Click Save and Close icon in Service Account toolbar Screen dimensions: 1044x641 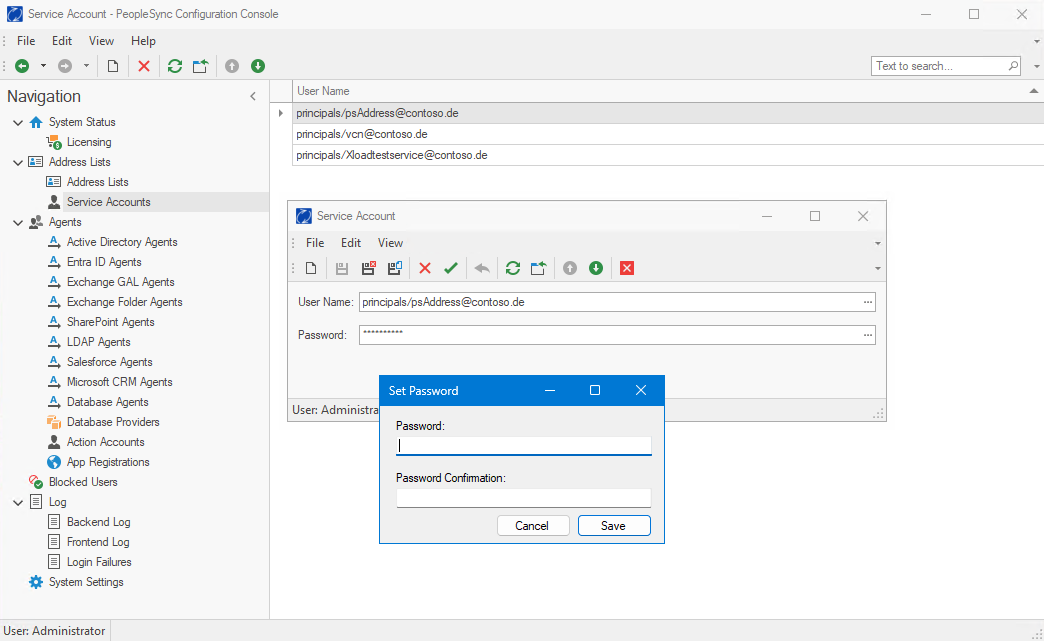(x=368, y=268)
